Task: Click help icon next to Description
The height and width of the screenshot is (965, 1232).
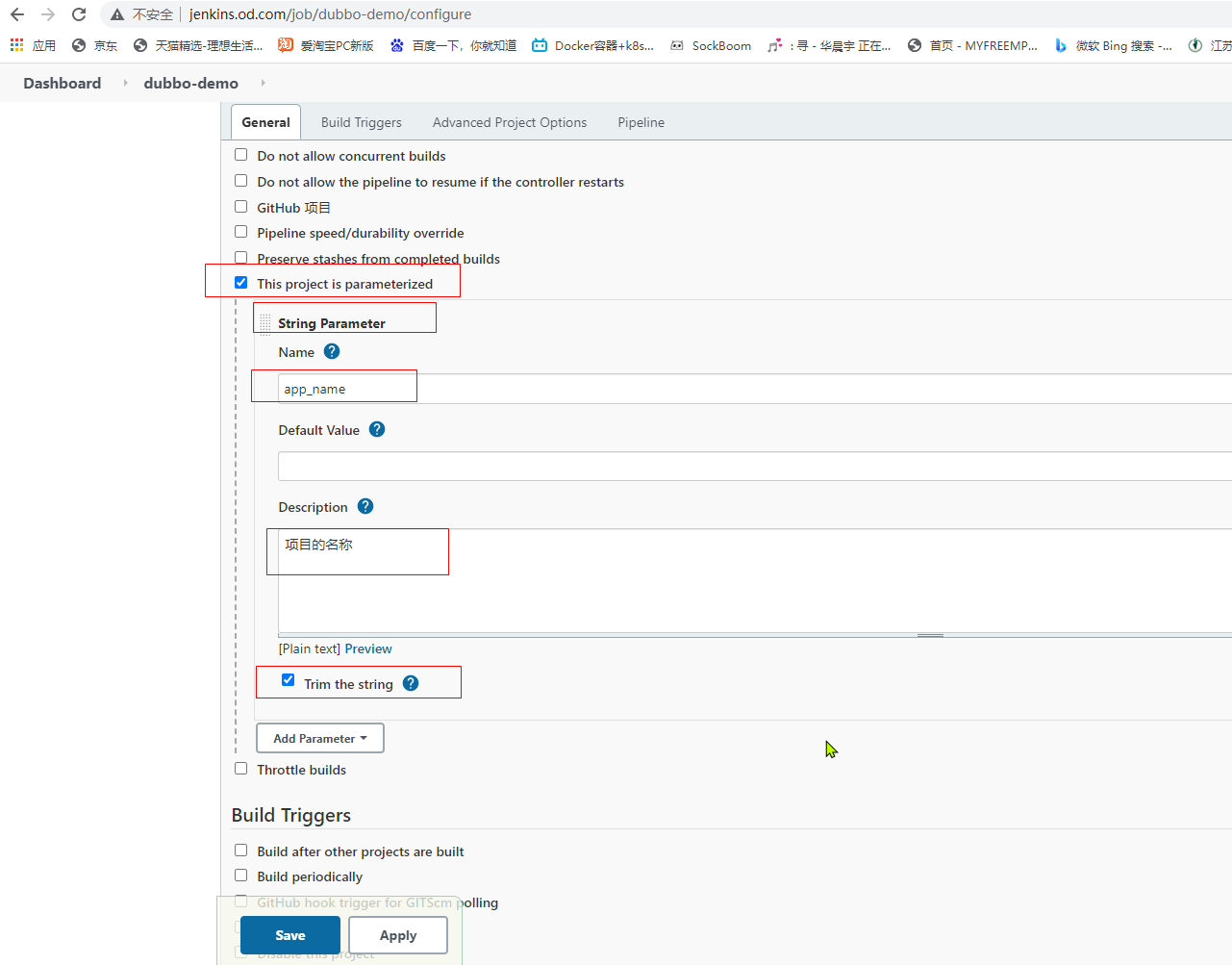Action: 365,506
